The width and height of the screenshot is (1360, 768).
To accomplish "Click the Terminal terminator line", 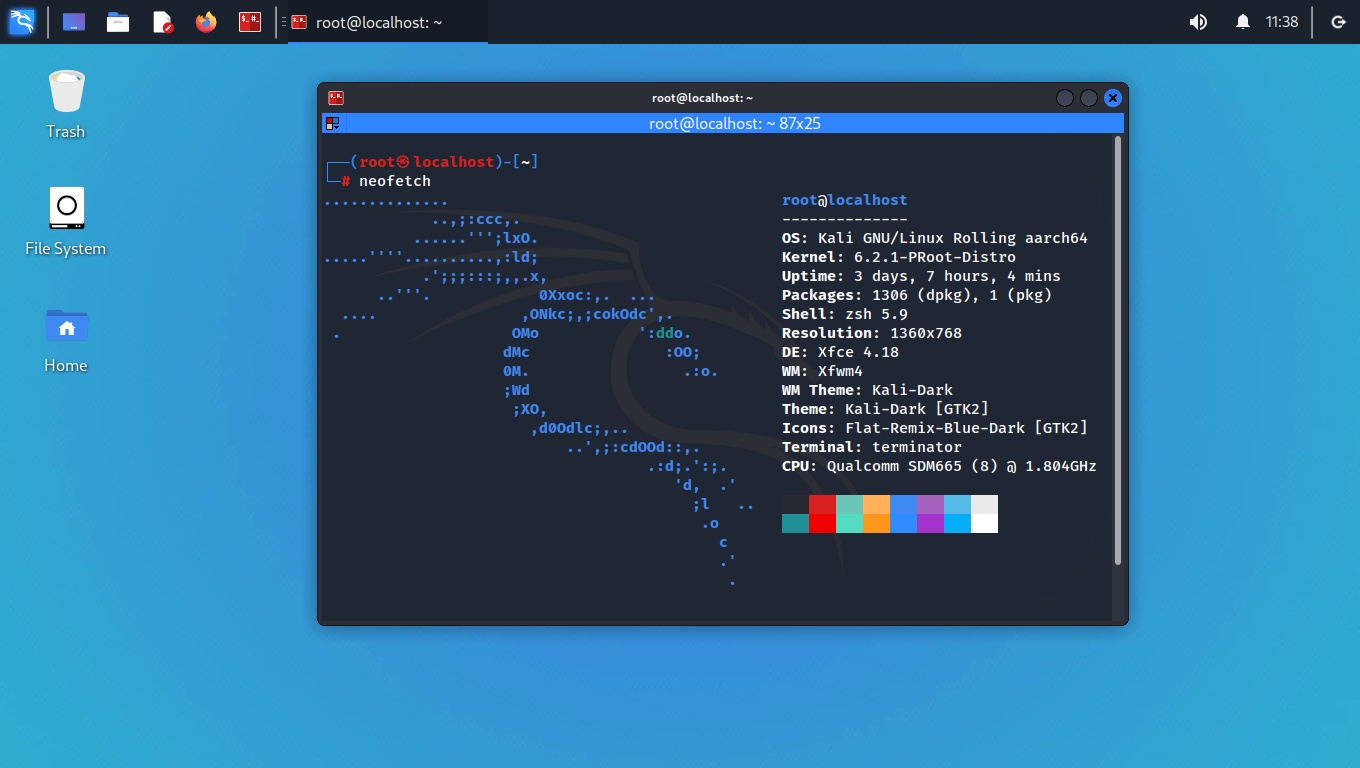I will [x=872, y=447].
